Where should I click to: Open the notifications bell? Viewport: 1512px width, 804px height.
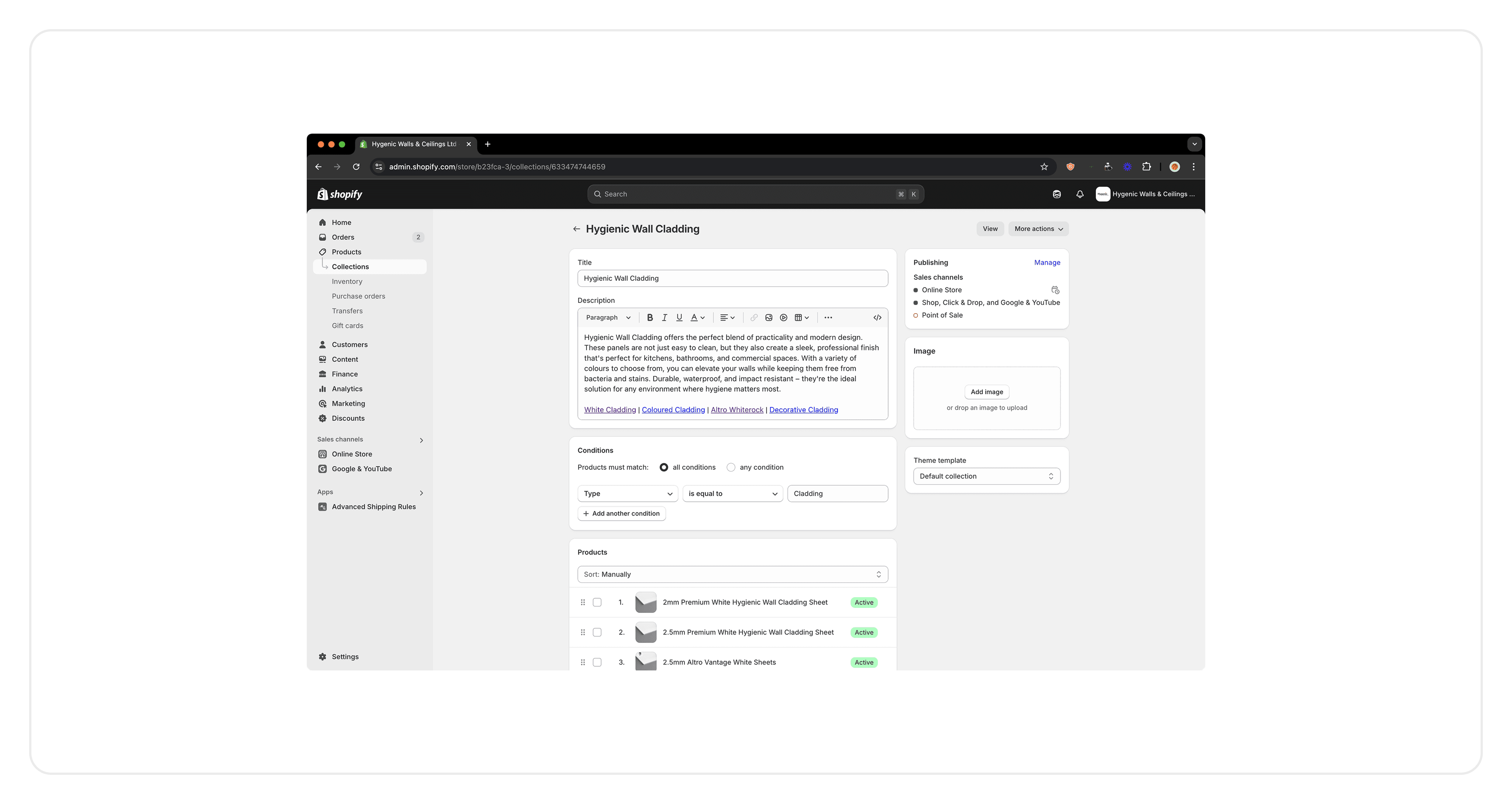click(x=1080, y=194)
